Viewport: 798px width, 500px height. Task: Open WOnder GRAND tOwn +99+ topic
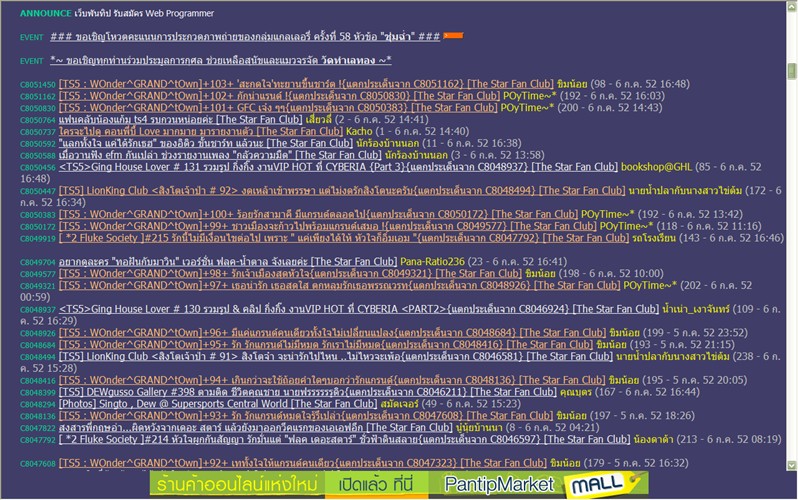(327, 226)
